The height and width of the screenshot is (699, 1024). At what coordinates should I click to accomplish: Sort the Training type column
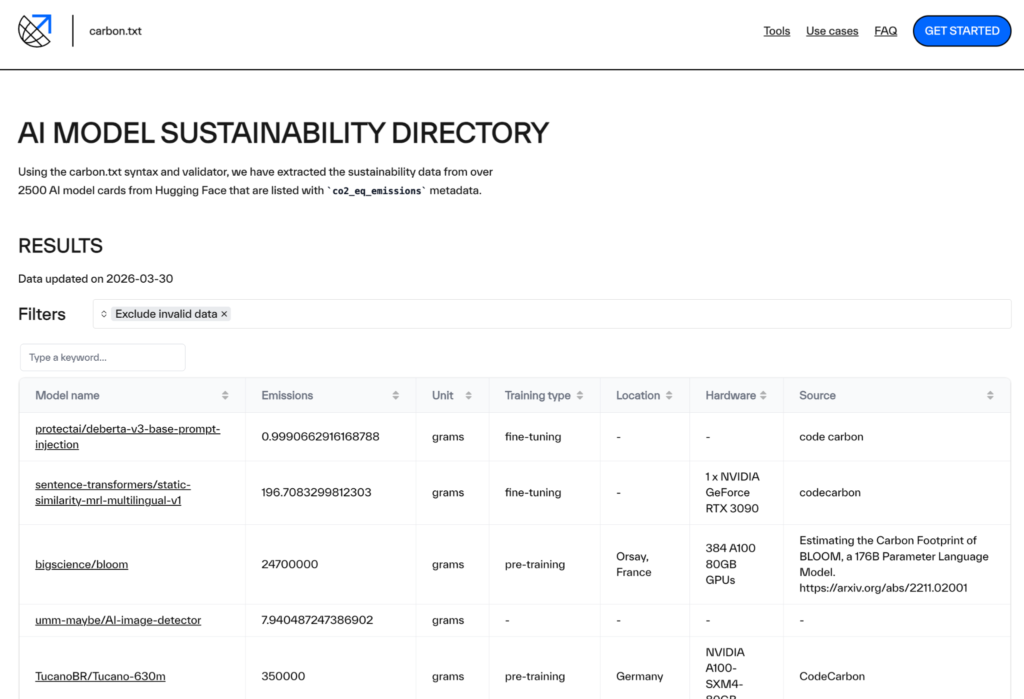pyautogui.click(x=580, y=395)
